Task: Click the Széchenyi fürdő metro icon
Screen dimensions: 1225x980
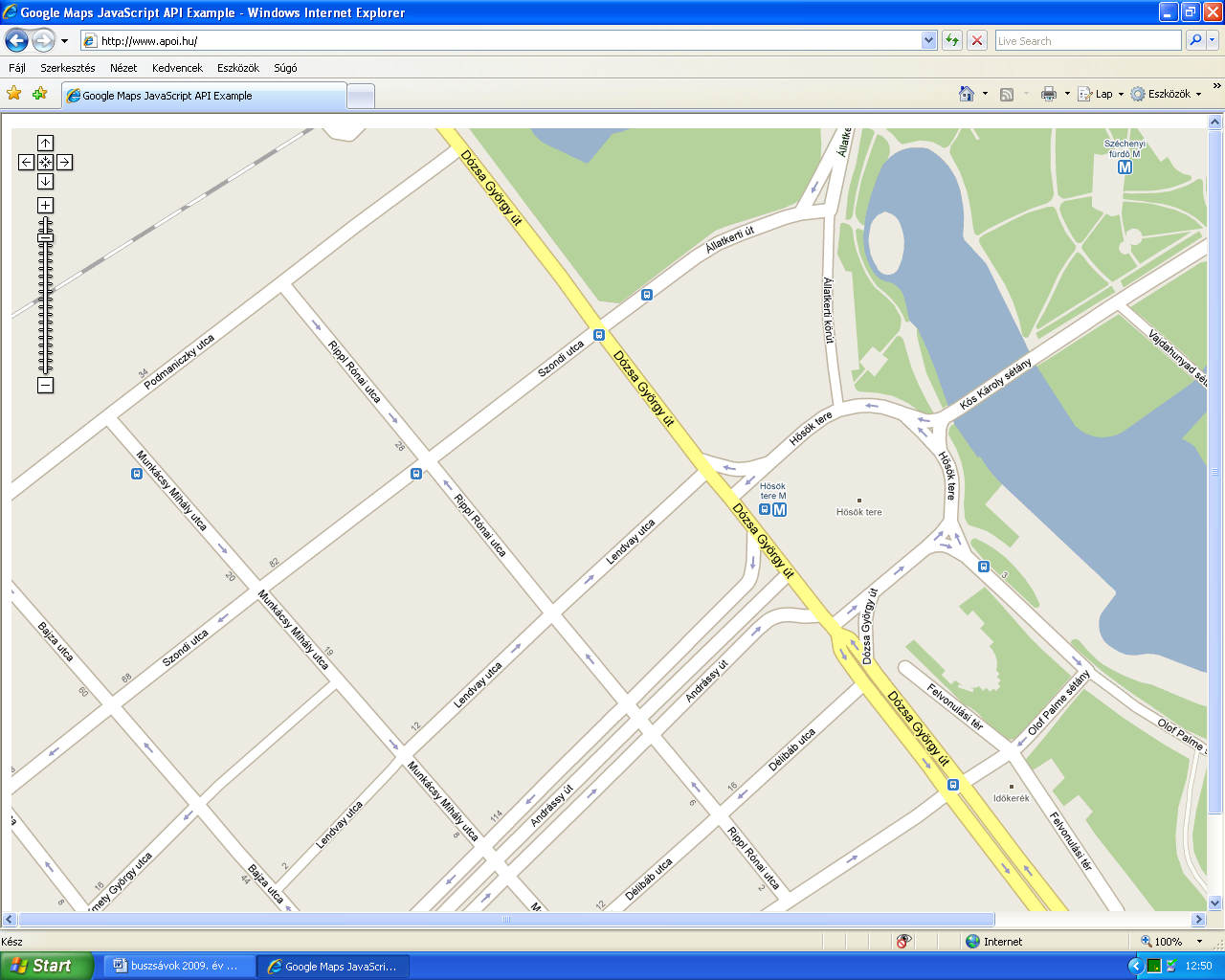Action: click(x=1125, y=167)
